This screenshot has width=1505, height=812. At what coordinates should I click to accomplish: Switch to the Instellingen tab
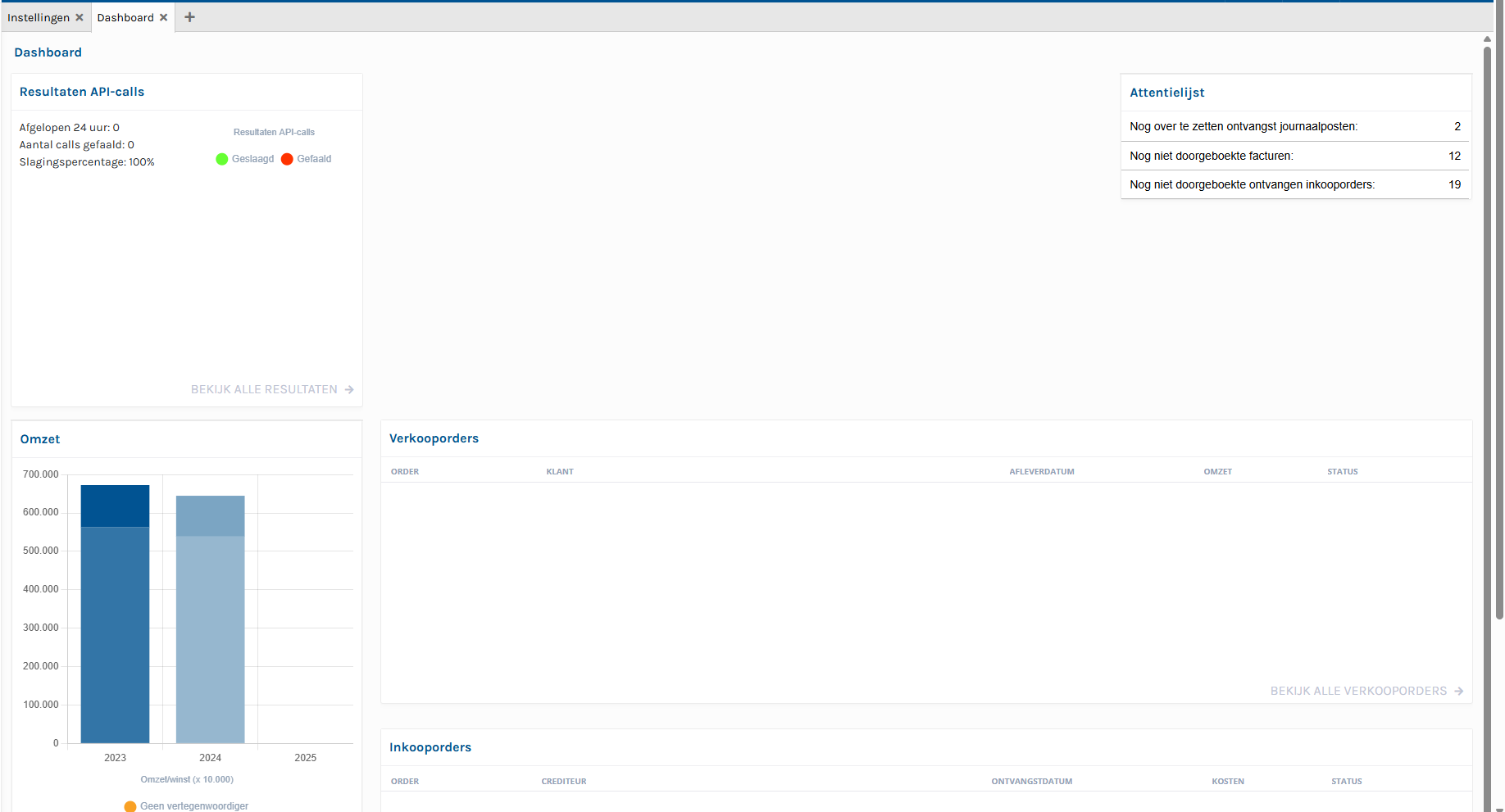(x=38, y=16)
